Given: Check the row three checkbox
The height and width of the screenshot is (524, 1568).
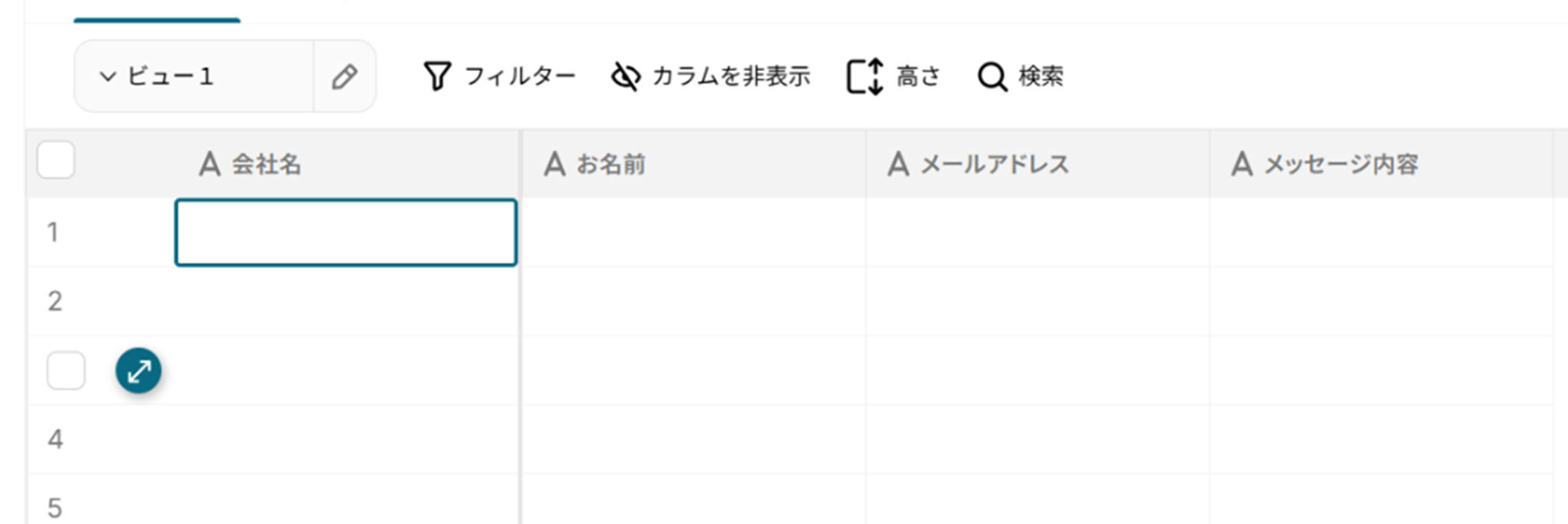Looking at the screenshot, I should click(66, 371).
